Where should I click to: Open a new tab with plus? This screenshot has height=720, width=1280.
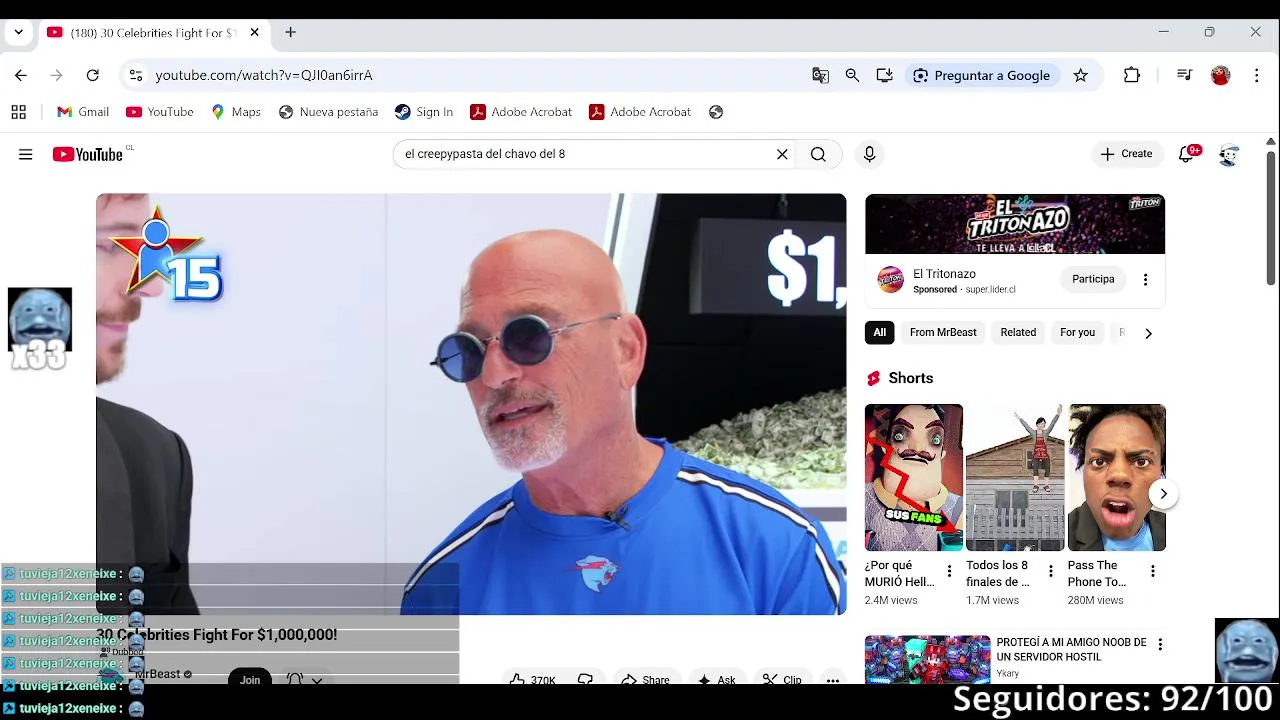click(x=290, y=32)
